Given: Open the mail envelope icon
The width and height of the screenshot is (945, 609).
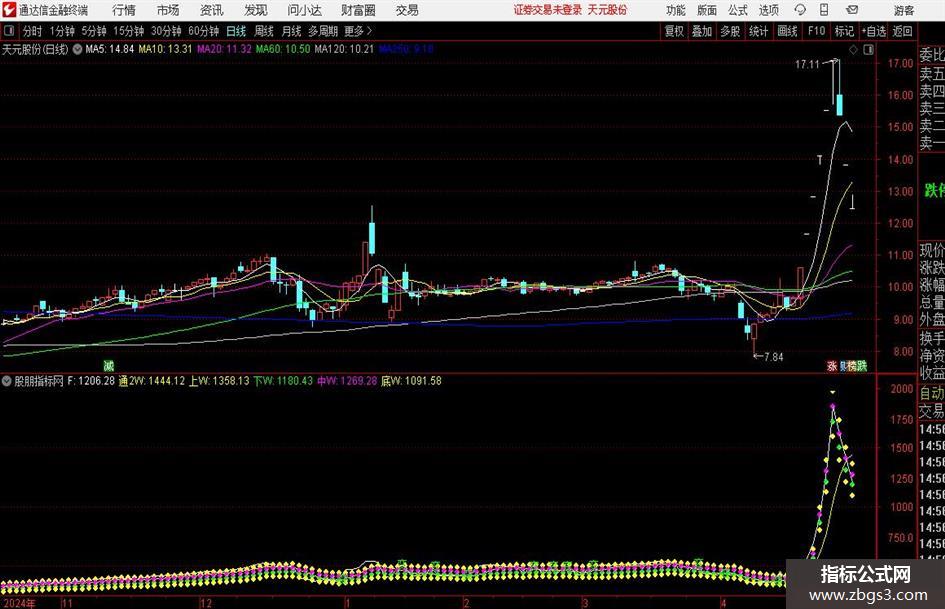Looking at the screenshot, I should tap(852, 10).
